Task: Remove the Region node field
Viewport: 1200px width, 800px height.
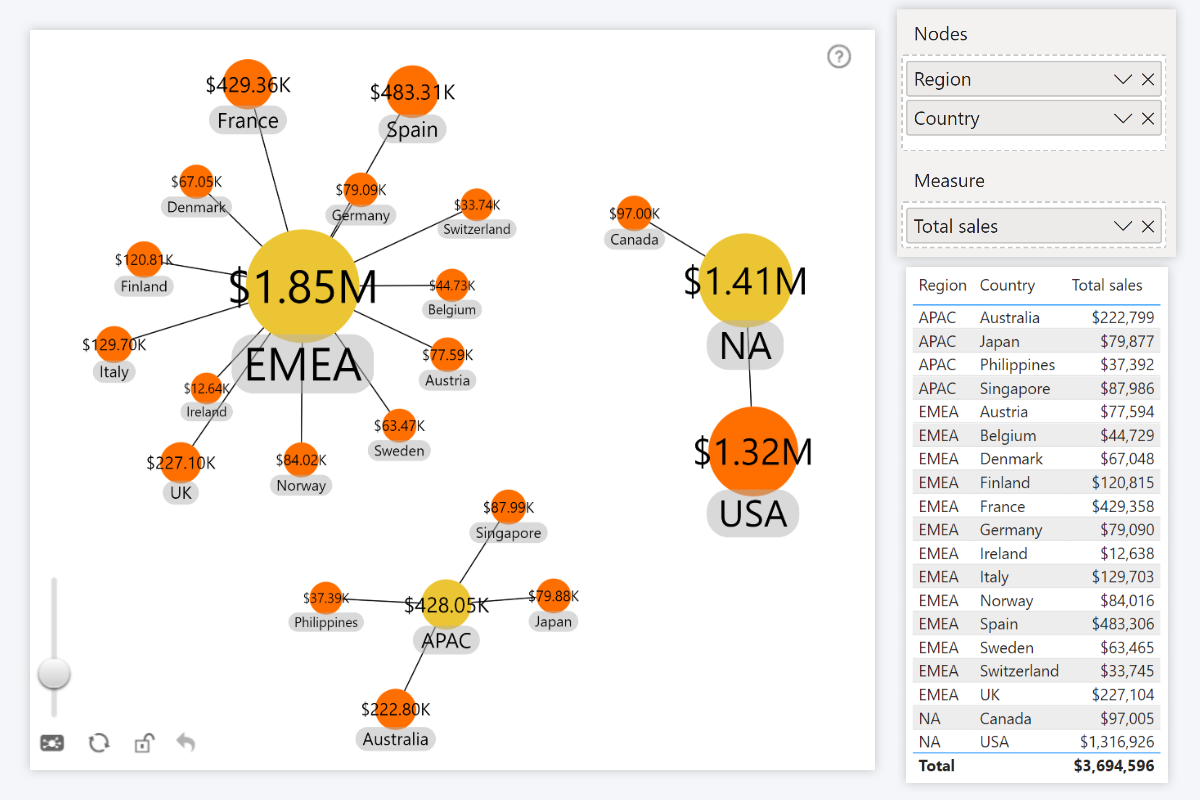Action: tap(1148, 79)
